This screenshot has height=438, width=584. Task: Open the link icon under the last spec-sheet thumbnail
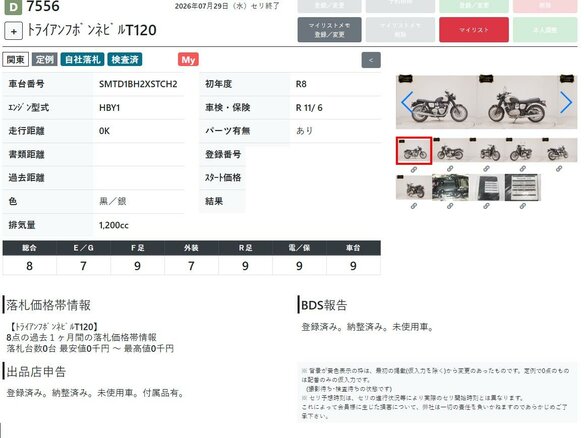[523, 206]
